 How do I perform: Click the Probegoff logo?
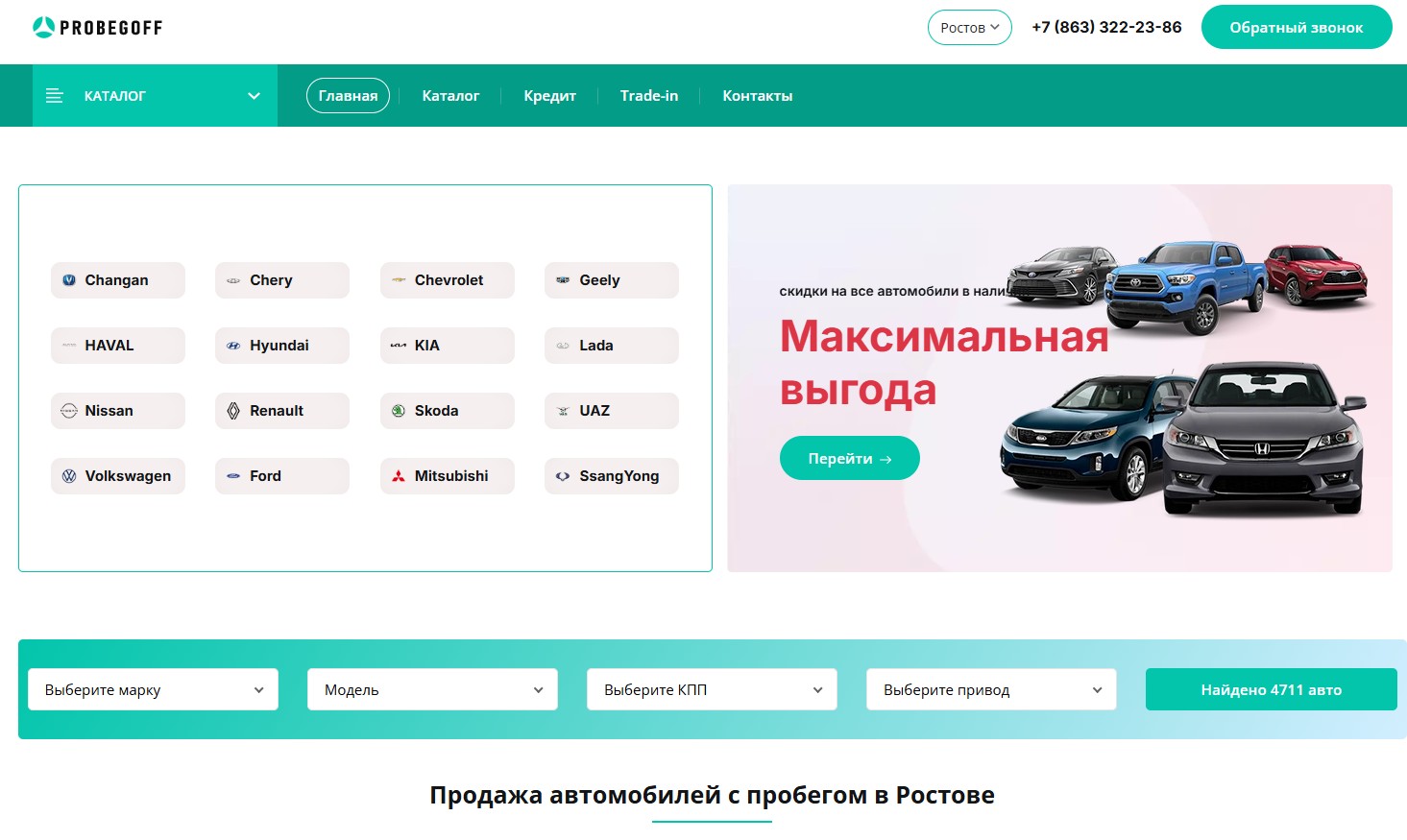[97, 28]
